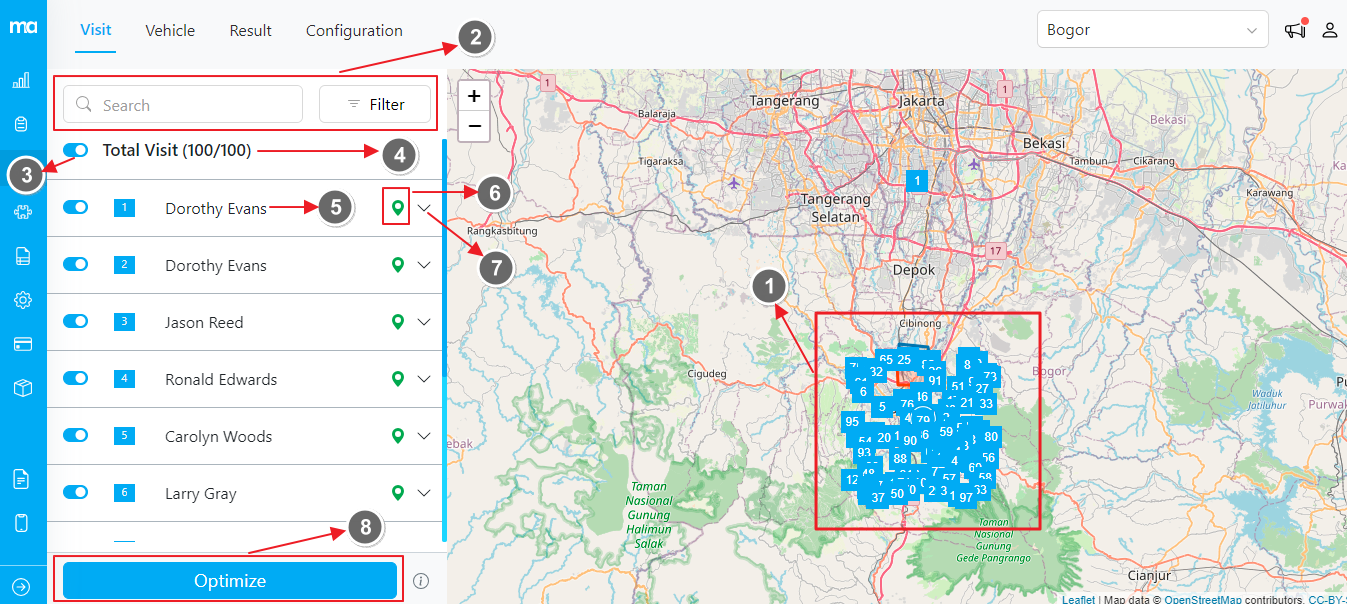1347x604 pixels.
Task: Click the credit card billing sidebar icon
Action: [22, 344]
